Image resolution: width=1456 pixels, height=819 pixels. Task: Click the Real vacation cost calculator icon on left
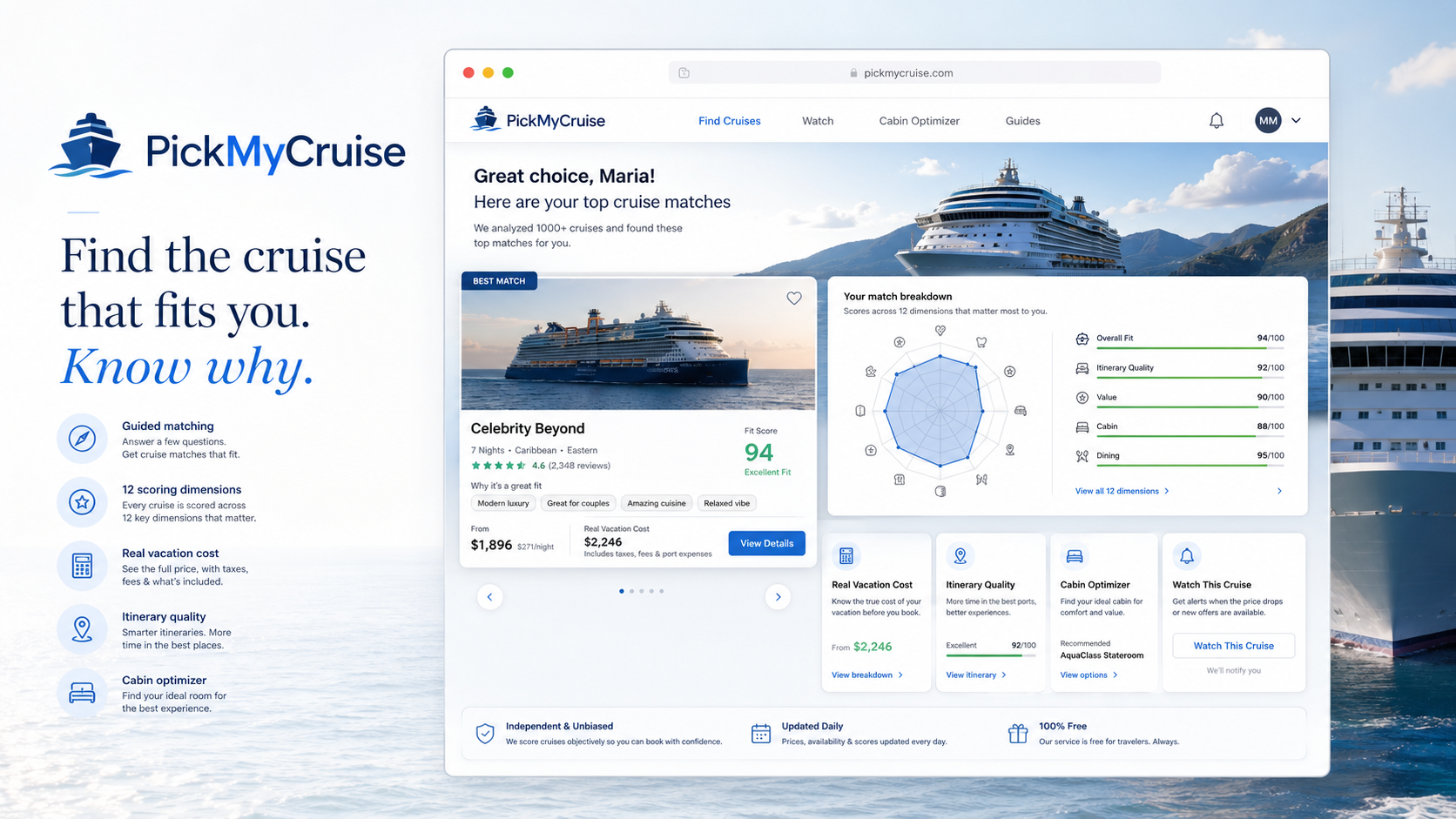pos(82,566)
